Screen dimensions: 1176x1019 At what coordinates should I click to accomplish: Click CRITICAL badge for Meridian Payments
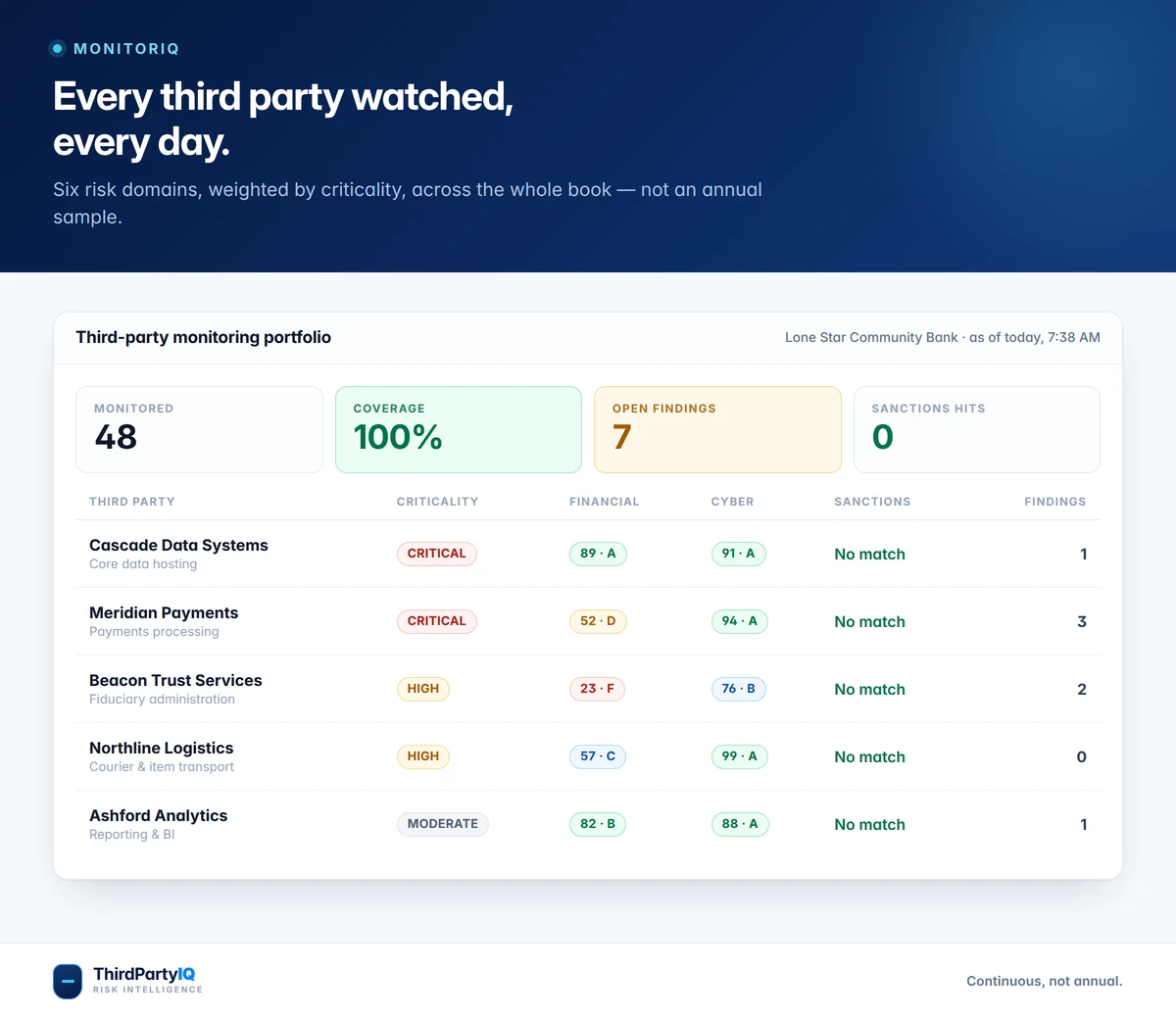436,621
